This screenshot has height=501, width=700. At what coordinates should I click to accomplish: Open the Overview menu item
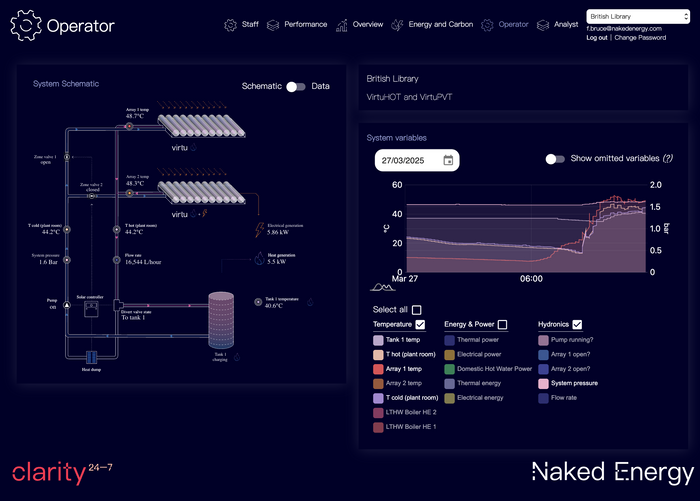tap(368, 25)
